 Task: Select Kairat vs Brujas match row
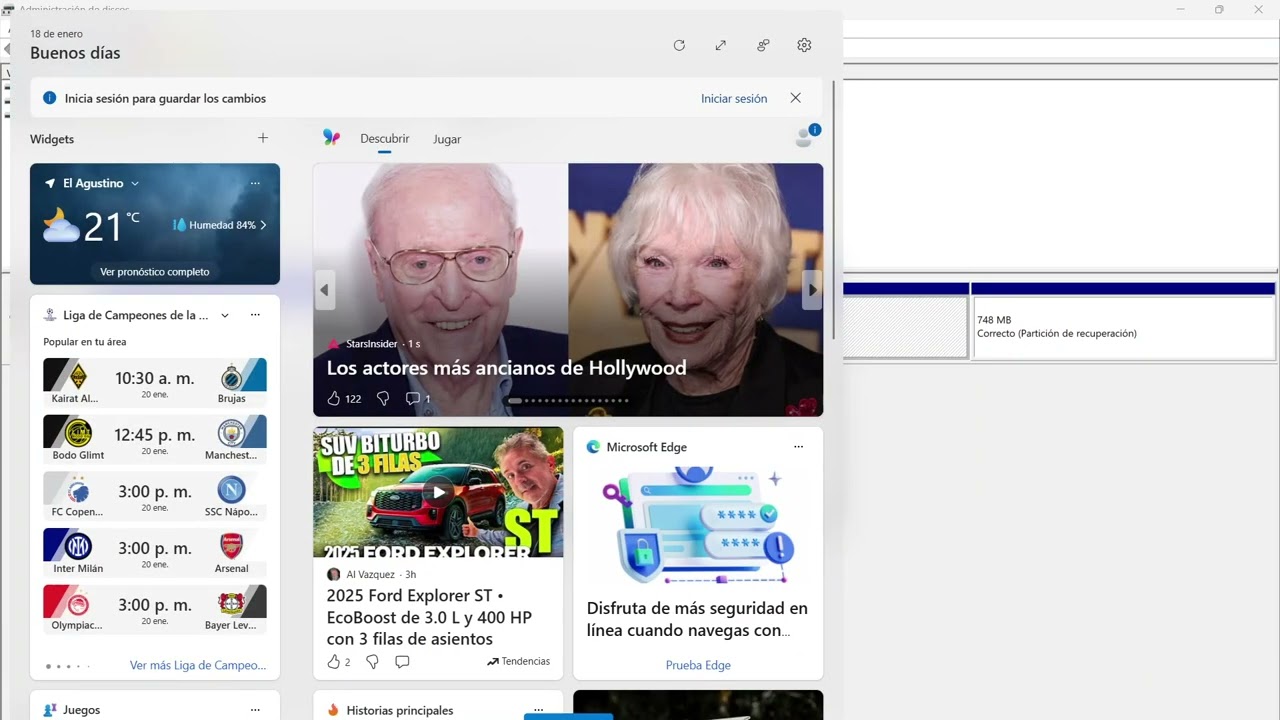(155, 382)
